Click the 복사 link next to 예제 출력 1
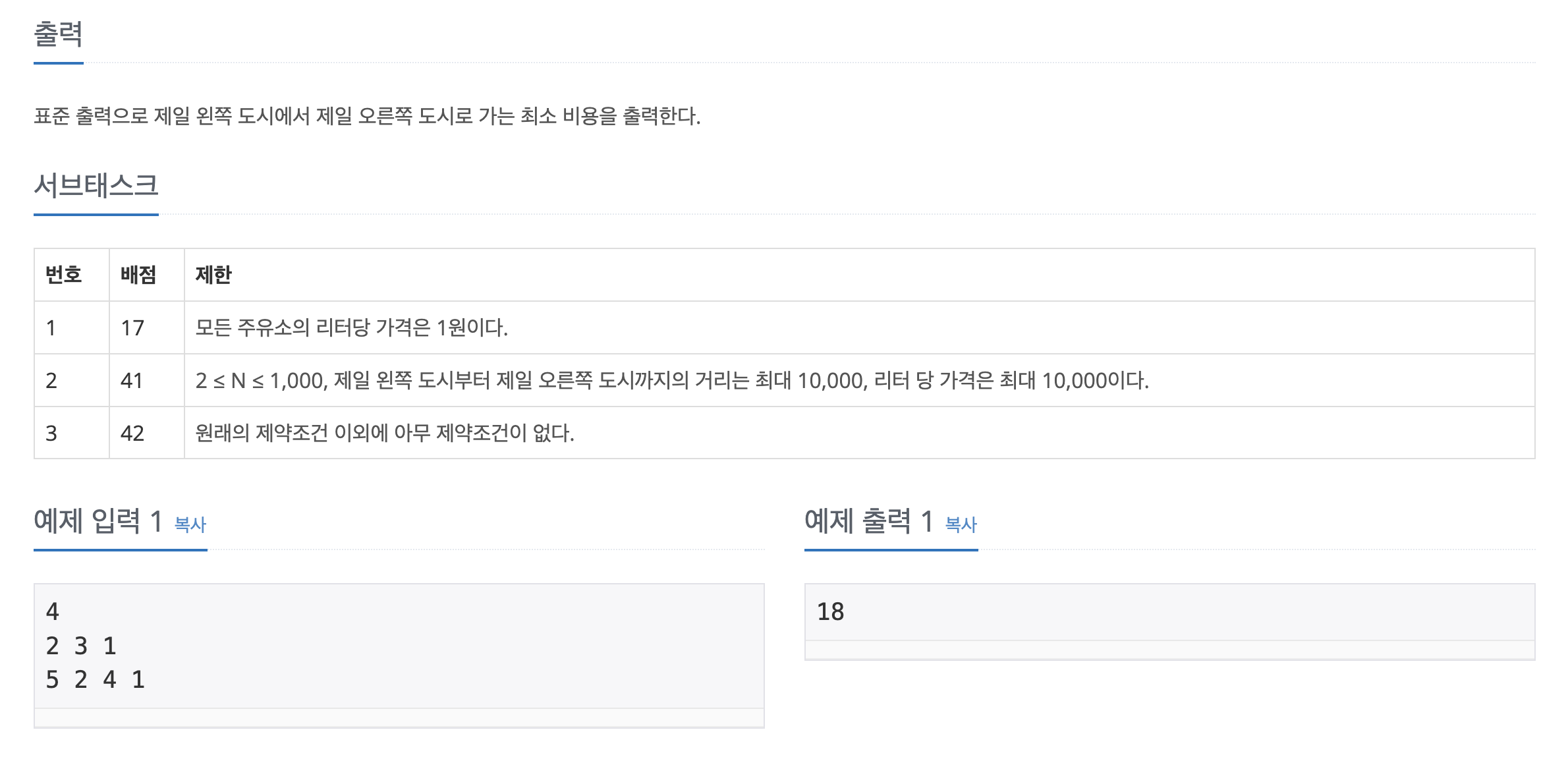Image resolution: width=1568 pixels, height=759 pixels. point(961,524)
